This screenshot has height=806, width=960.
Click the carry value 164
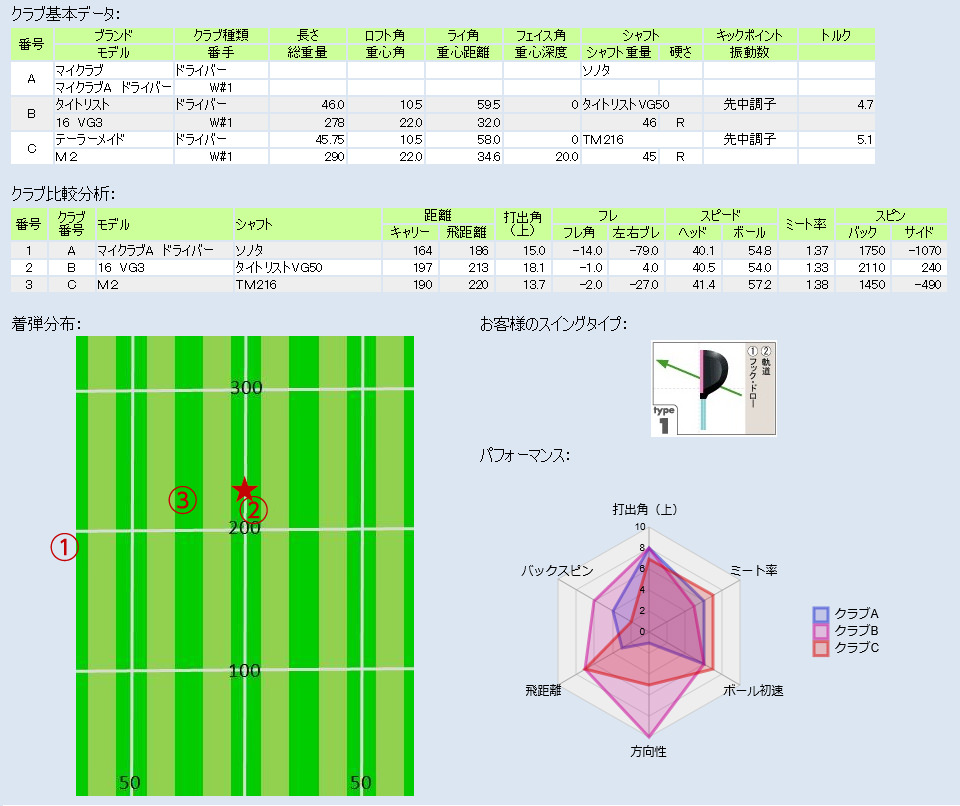tap(422, 250)
